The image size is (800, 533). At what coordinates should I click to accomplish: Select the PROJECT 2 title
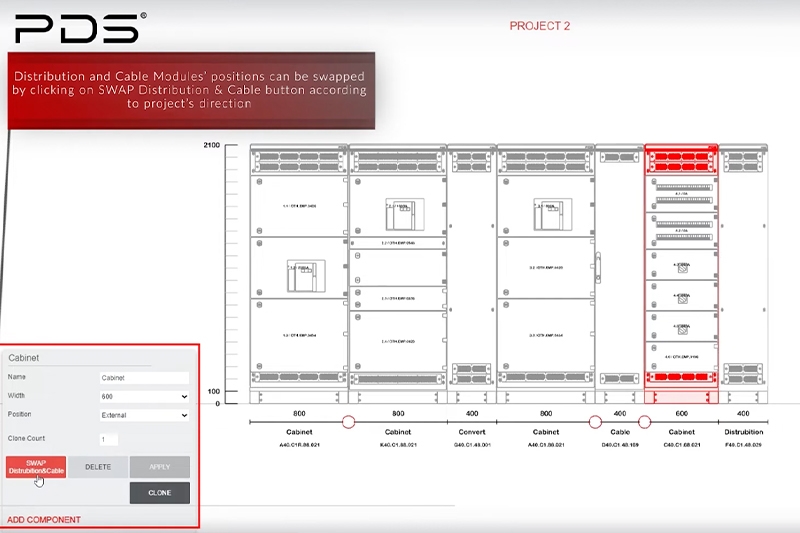coord(540,26)
